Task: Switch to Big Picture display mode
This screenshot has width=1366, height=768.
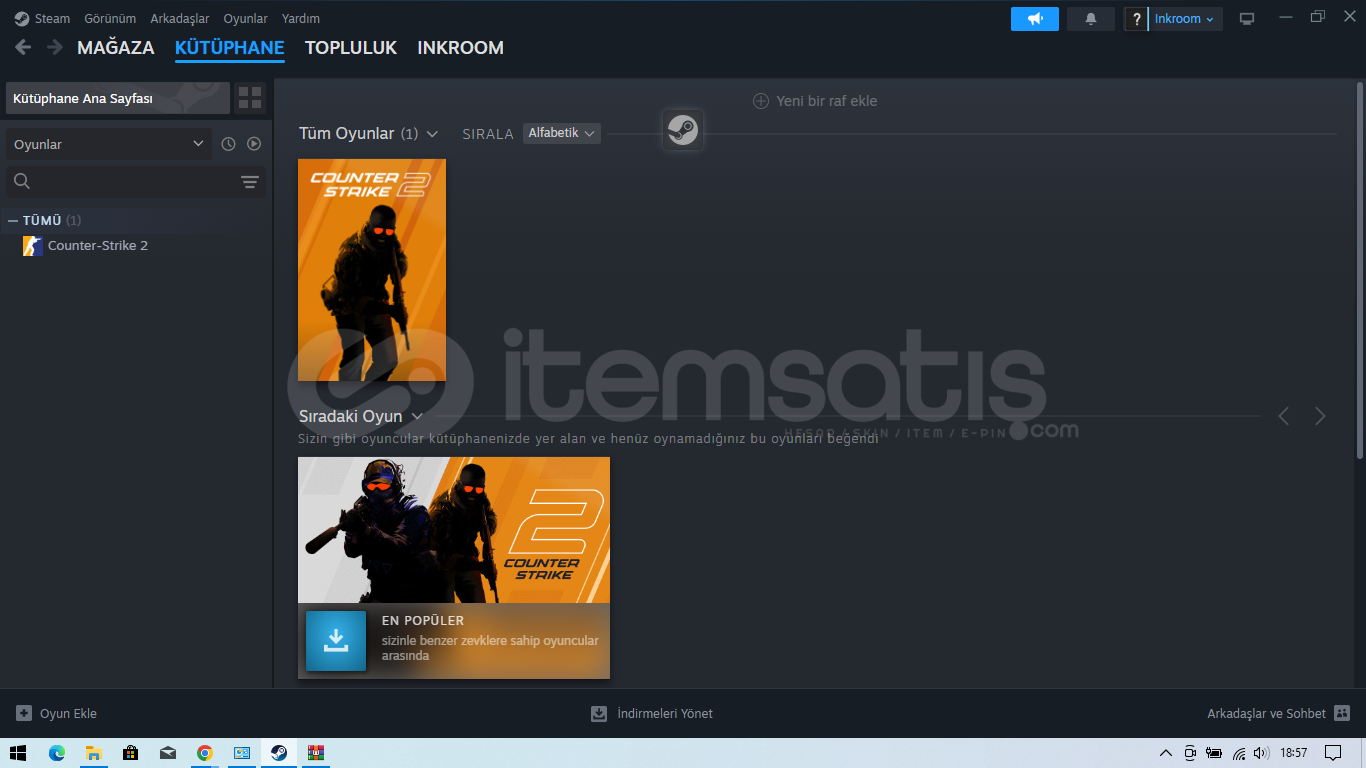Action: click(x=1247, y=19)
